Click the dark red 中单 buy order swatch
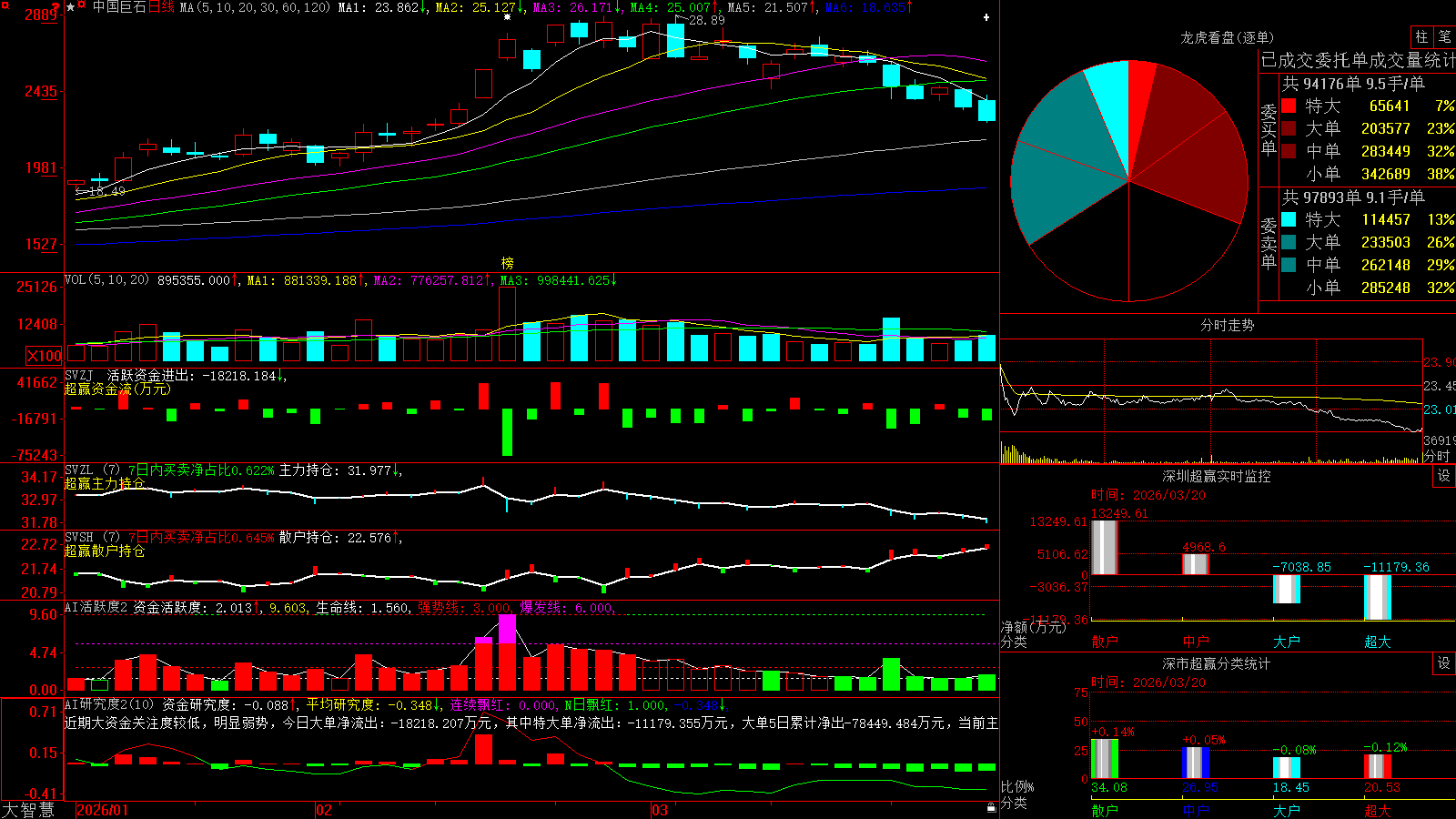The height and width of the screenshot is (819, 1456). (1289, 151)
